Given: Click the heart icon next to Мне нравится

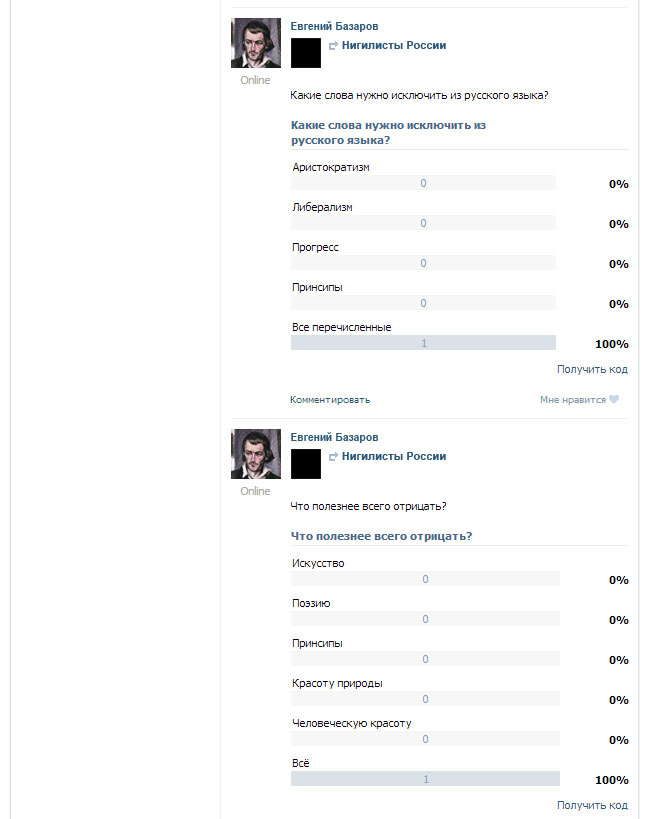Looking at the screenshot, I should (614, 399).
